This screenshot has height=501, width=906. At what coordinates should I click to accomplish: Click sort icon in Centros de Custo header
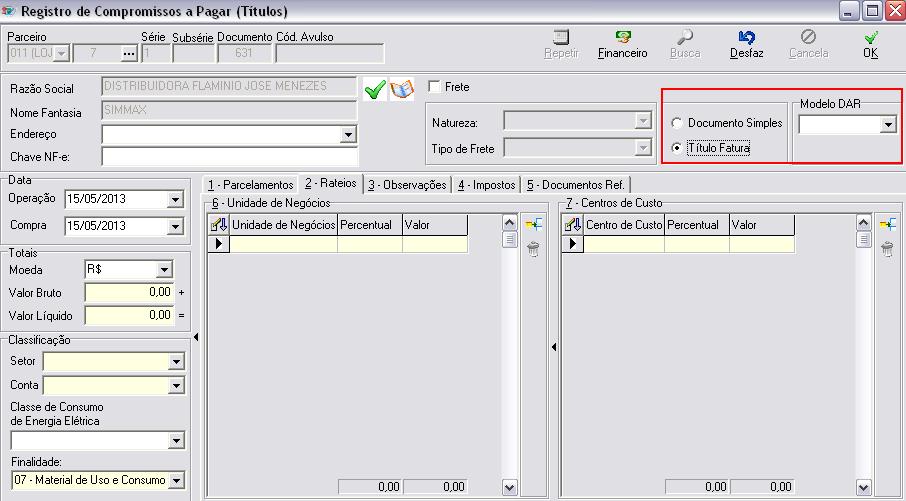click(x=572, y=225)
